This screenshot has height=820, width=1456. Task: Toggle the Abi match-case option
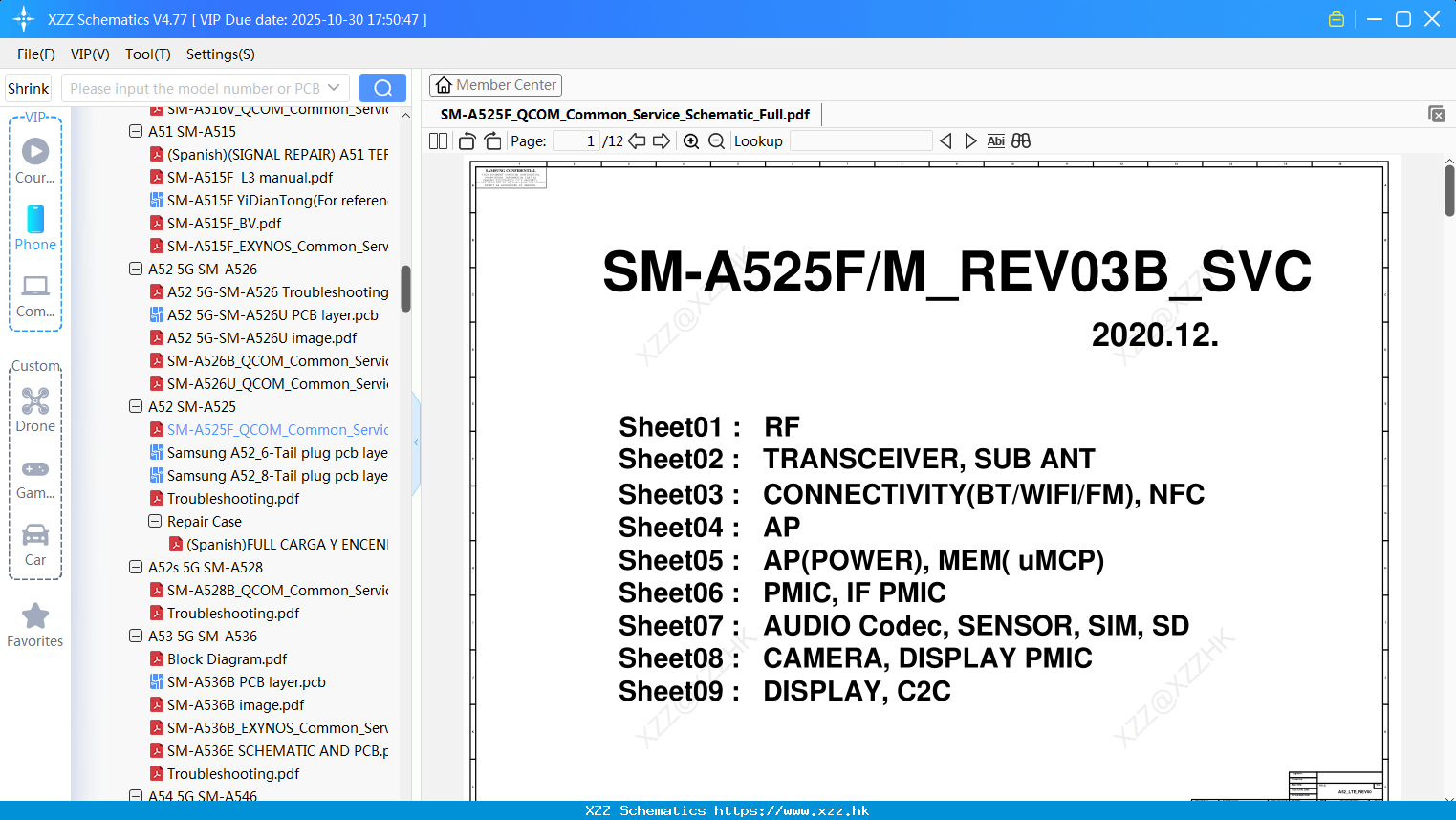pos(995,140)
